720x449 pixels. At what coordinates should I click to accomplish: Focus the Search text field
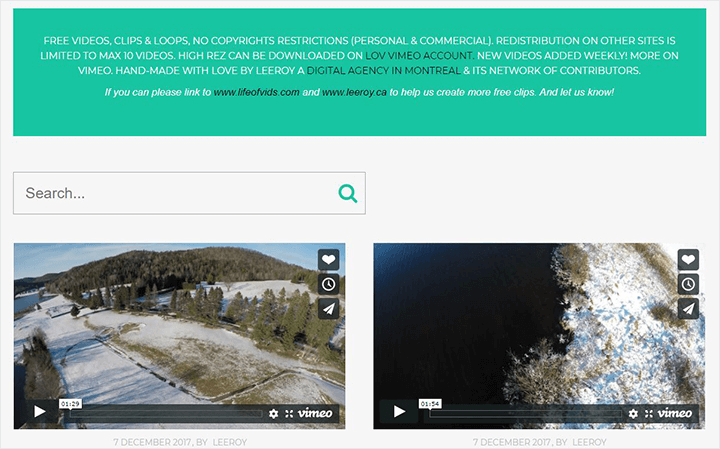point(175,193)
